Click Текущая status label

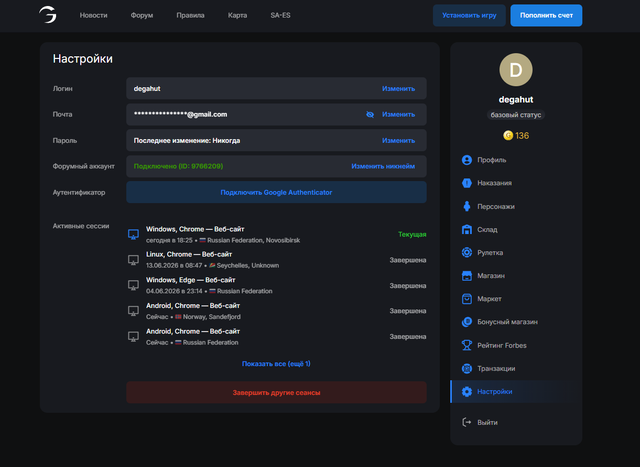tap(412, 234)
